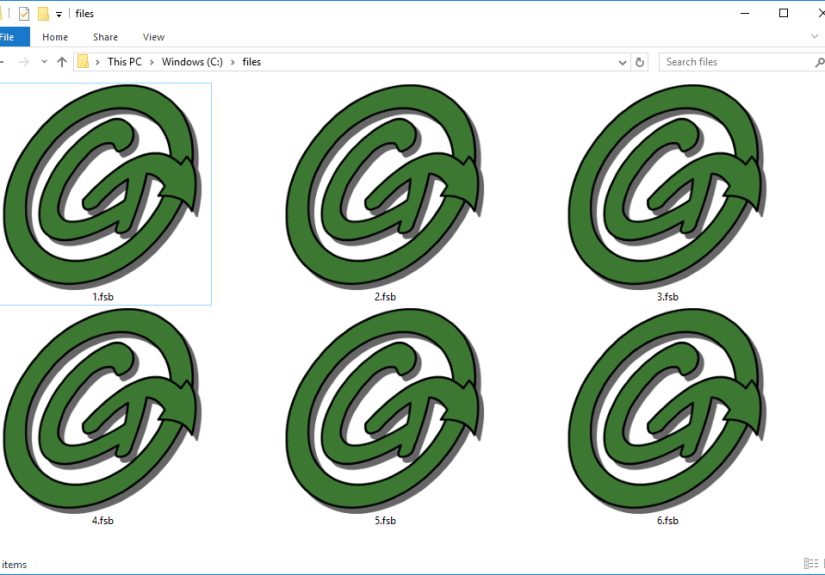Click the search magnifier icon
The width and height of the screenshot is (825, 575).
[819, 62]
